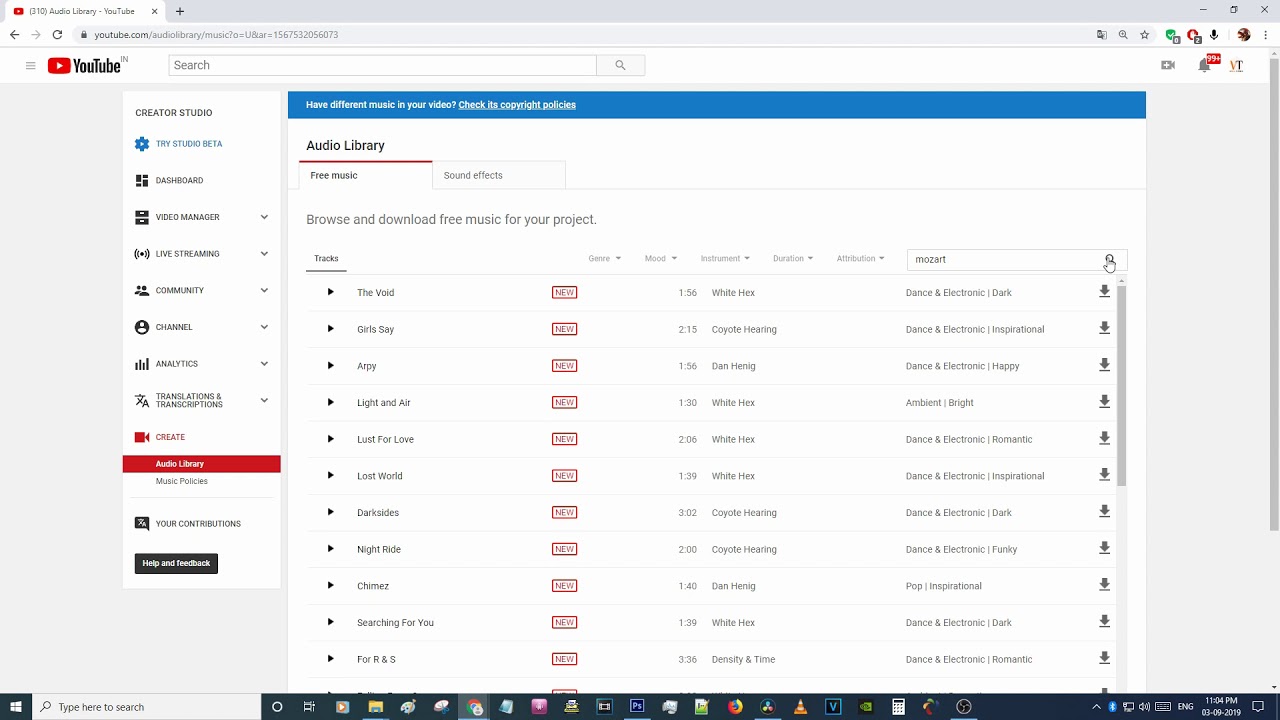Play the track Chimez
Image resolution: width=1280 pixels, height=720 pixels.
click(x=330, y=586)
